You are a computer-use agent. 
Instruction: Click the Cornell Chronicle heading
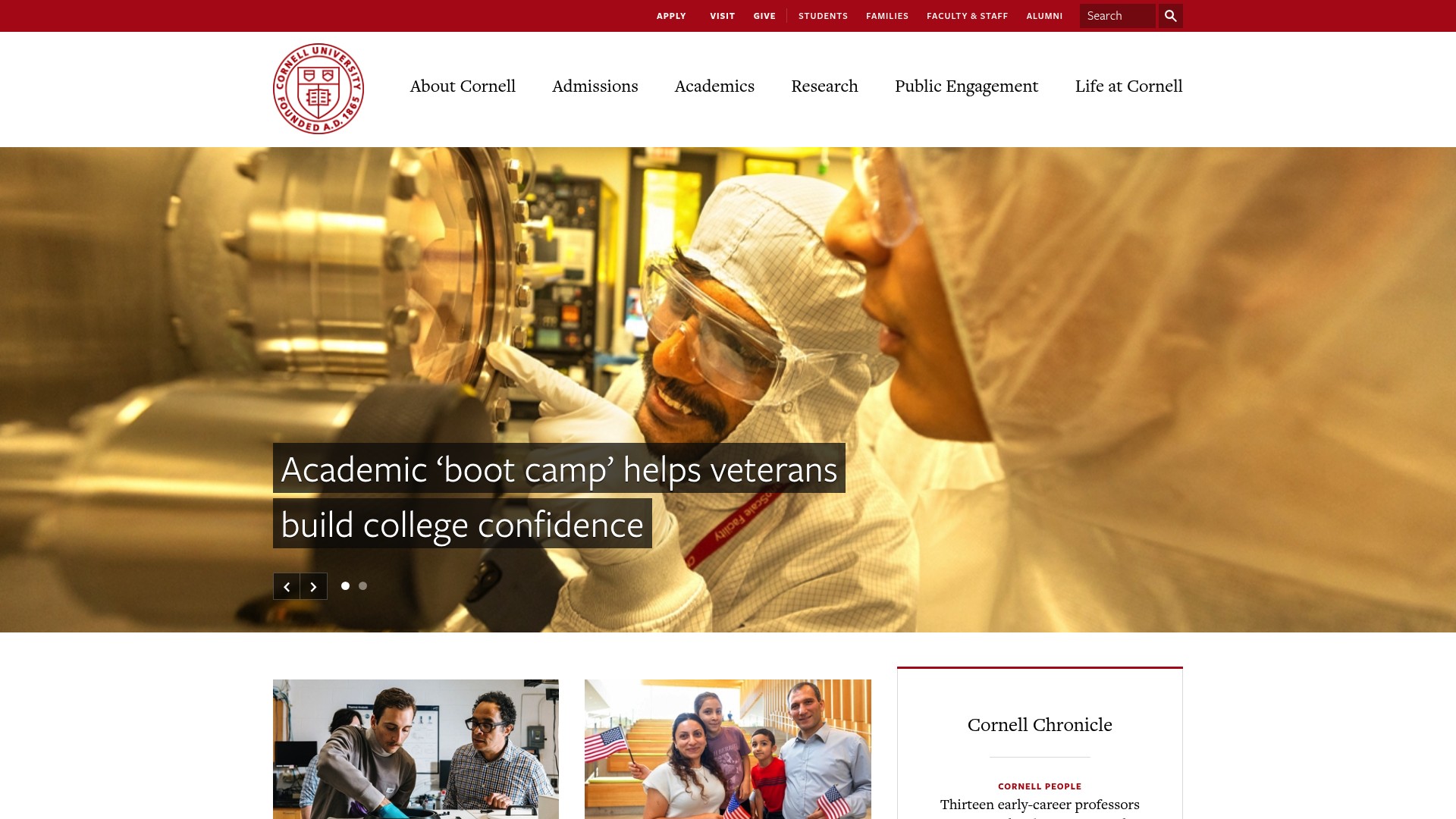1040,725
